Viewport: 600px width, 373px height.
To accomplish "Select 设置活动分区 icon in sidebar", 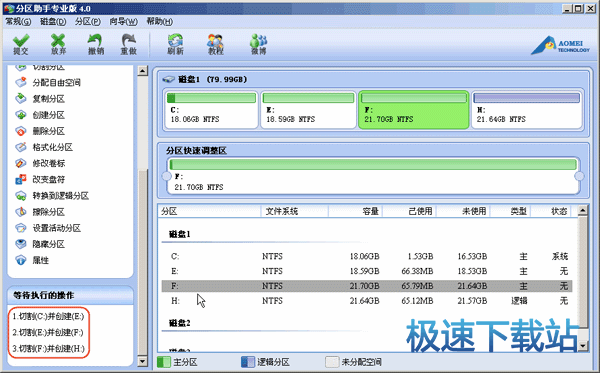I will 21,228.
